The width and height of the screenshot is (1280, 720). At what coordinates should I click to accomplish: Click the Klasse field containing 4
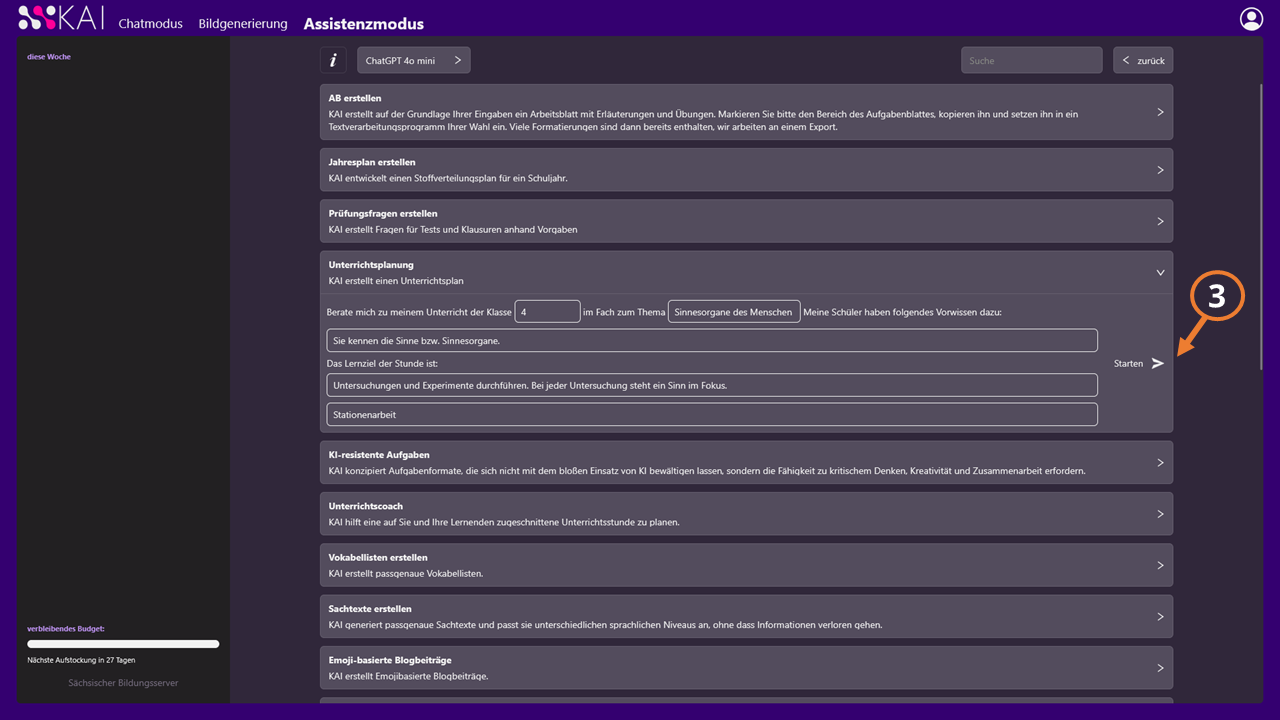(547, 312)
